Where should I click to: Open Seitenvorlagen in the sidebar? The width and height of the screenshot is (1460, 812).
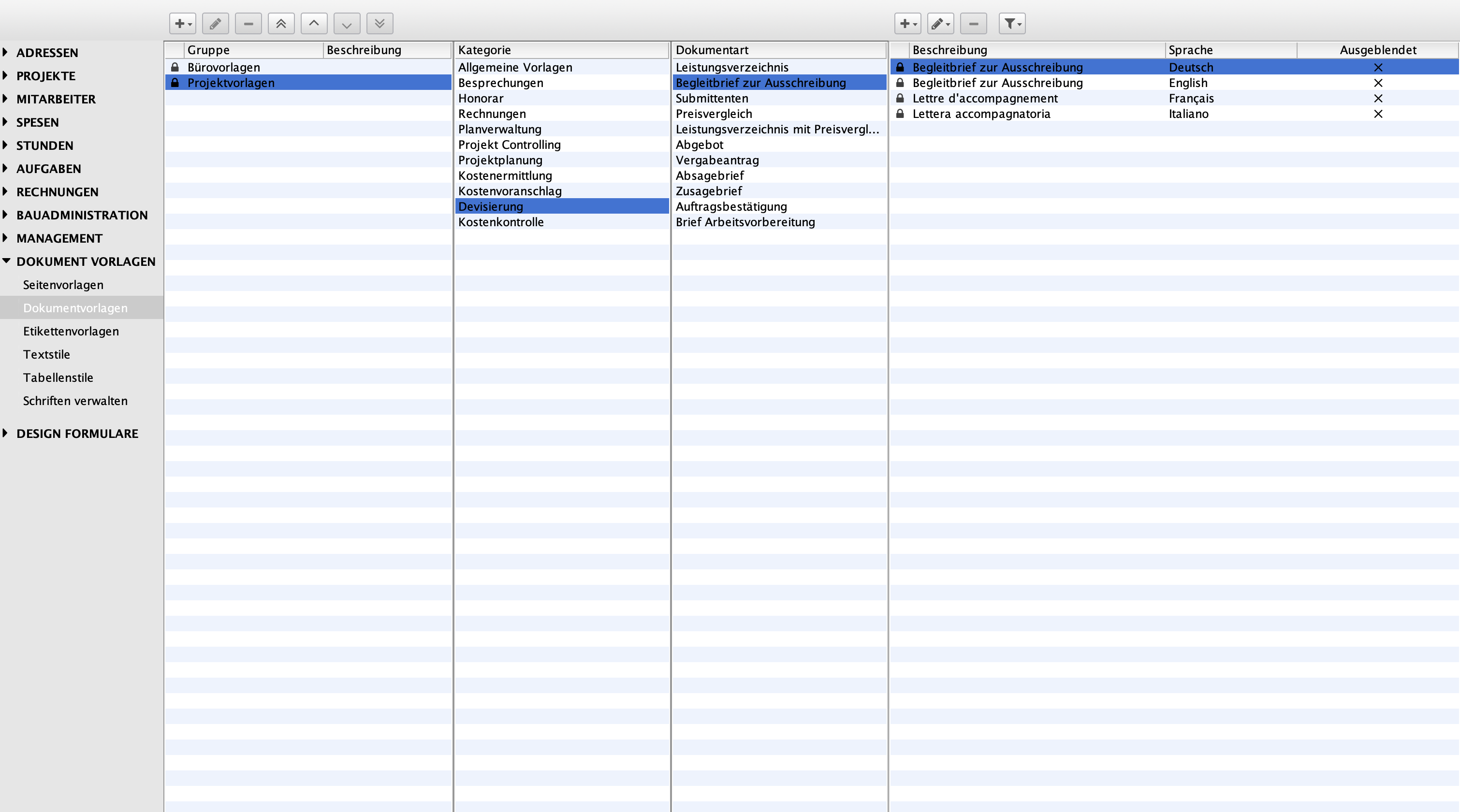tap(63, 285)
